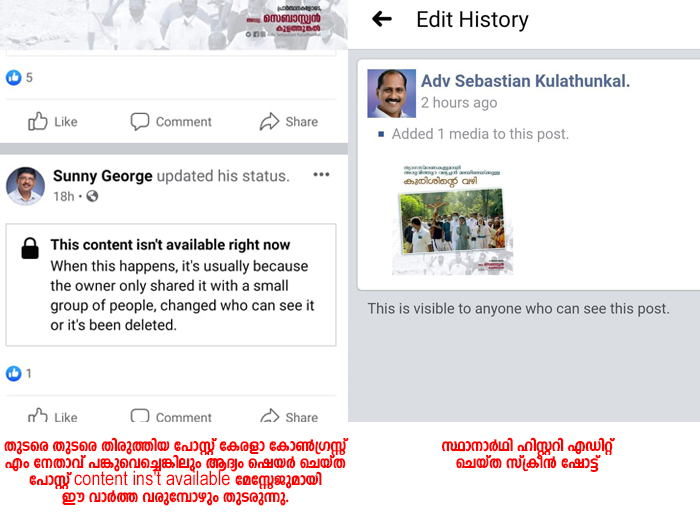This screenshot has height=528, width=700.
Task: Click the Like thumb icon under the top post
Action: pos(38,121)
